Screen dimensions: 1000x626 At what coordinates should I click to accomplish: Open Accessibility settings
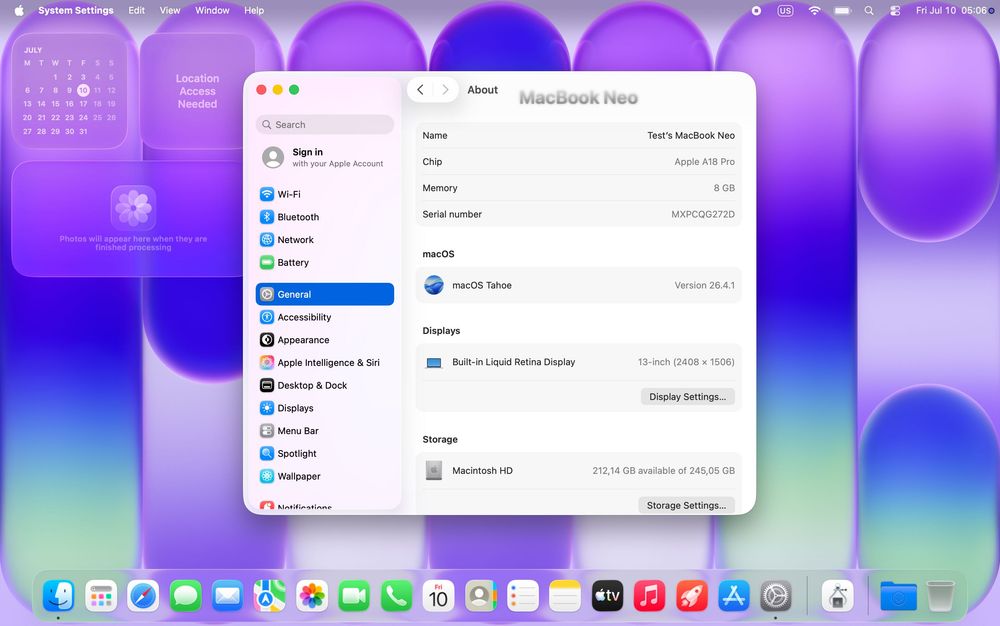pos(325,317)
